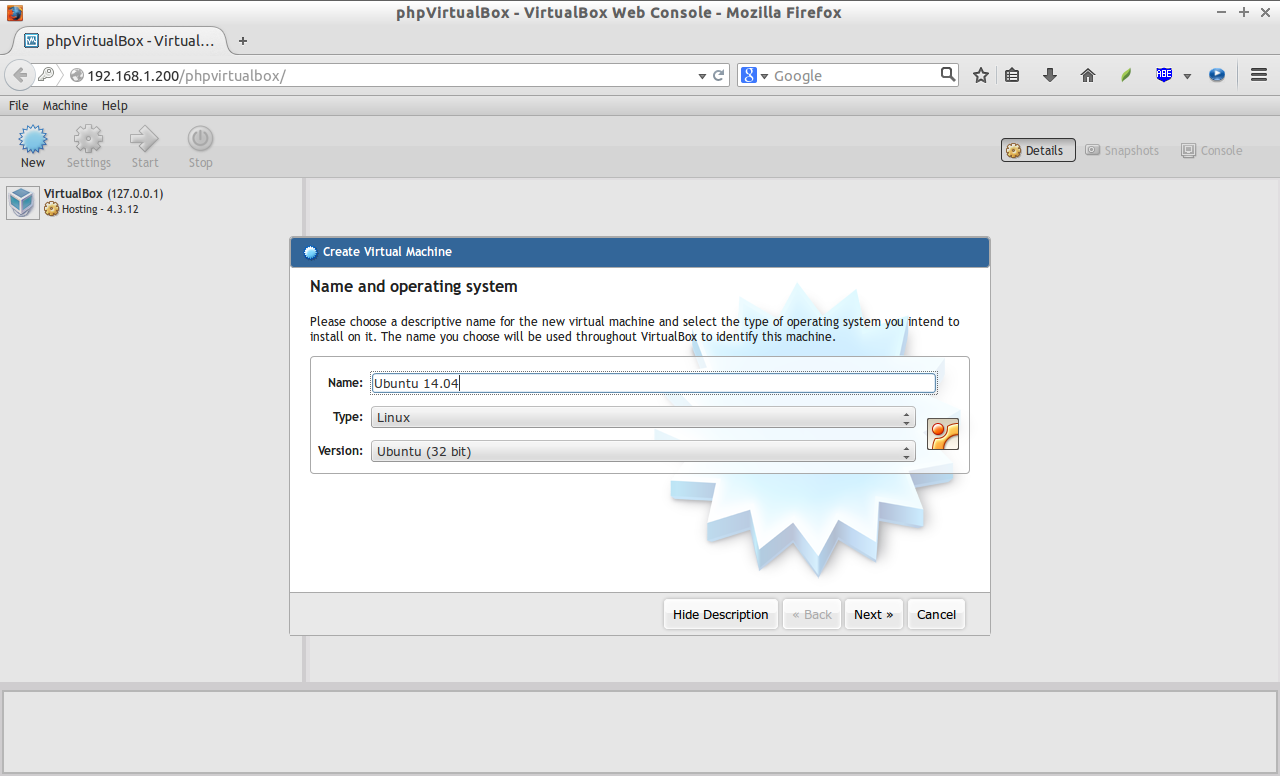Open the bookmarks list icon
1280x776 pixels.
click(x=1012, y=75)
